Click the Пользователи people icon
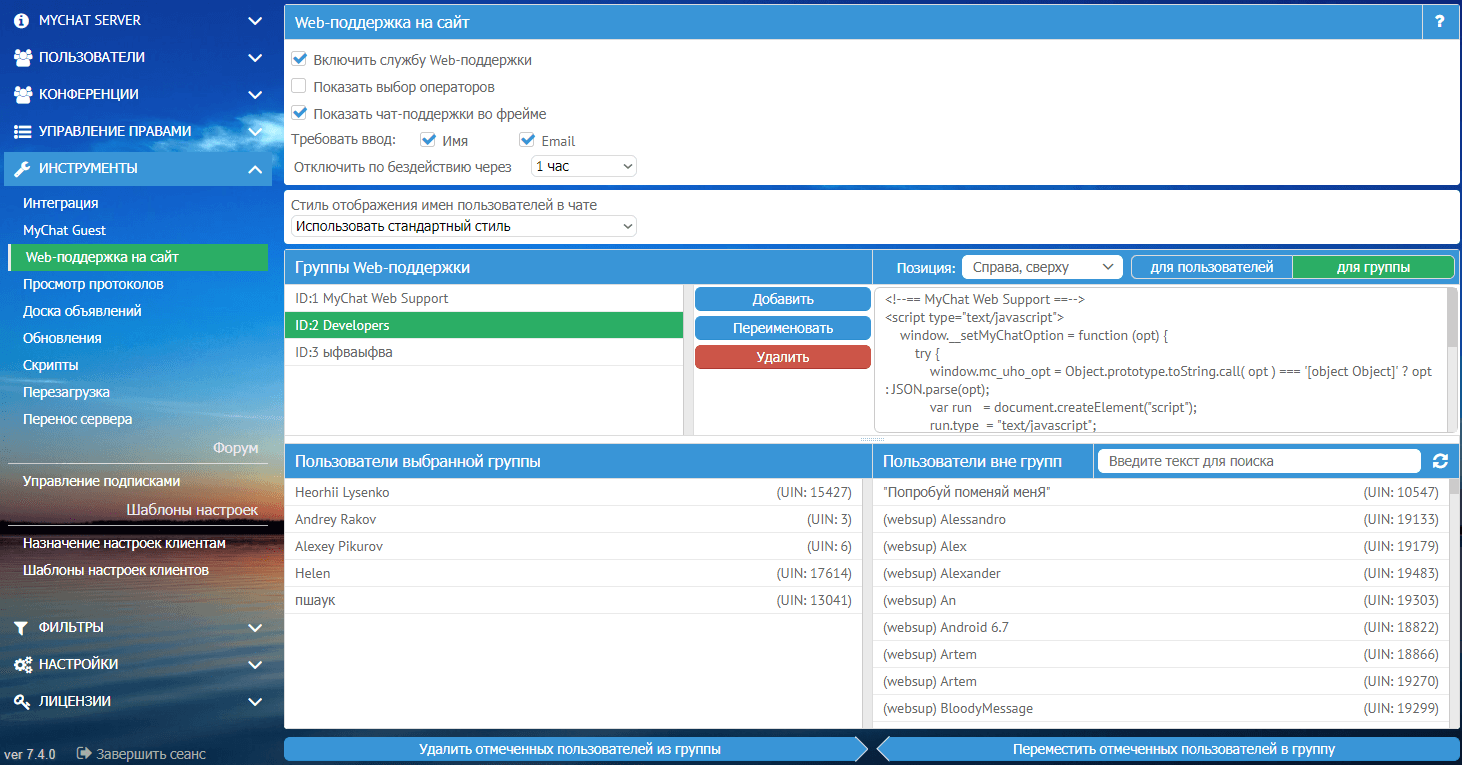The height and width of the screenshot is (765, 1462). tap(22, 57)
